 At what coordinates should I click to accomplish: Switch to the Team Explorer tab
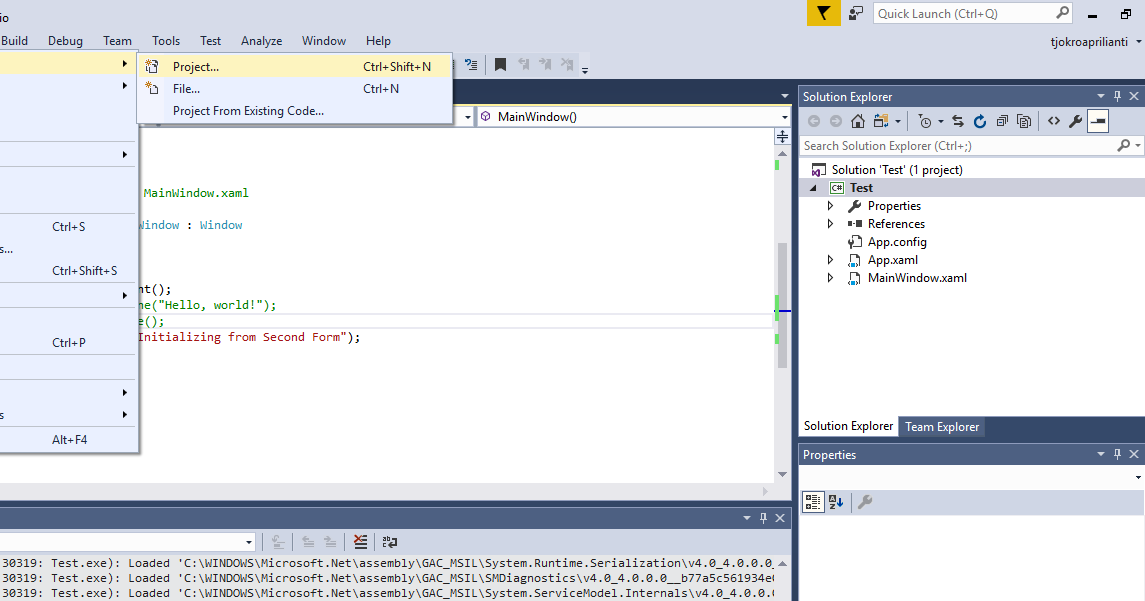pyautogui.click(x=941, y=426)
